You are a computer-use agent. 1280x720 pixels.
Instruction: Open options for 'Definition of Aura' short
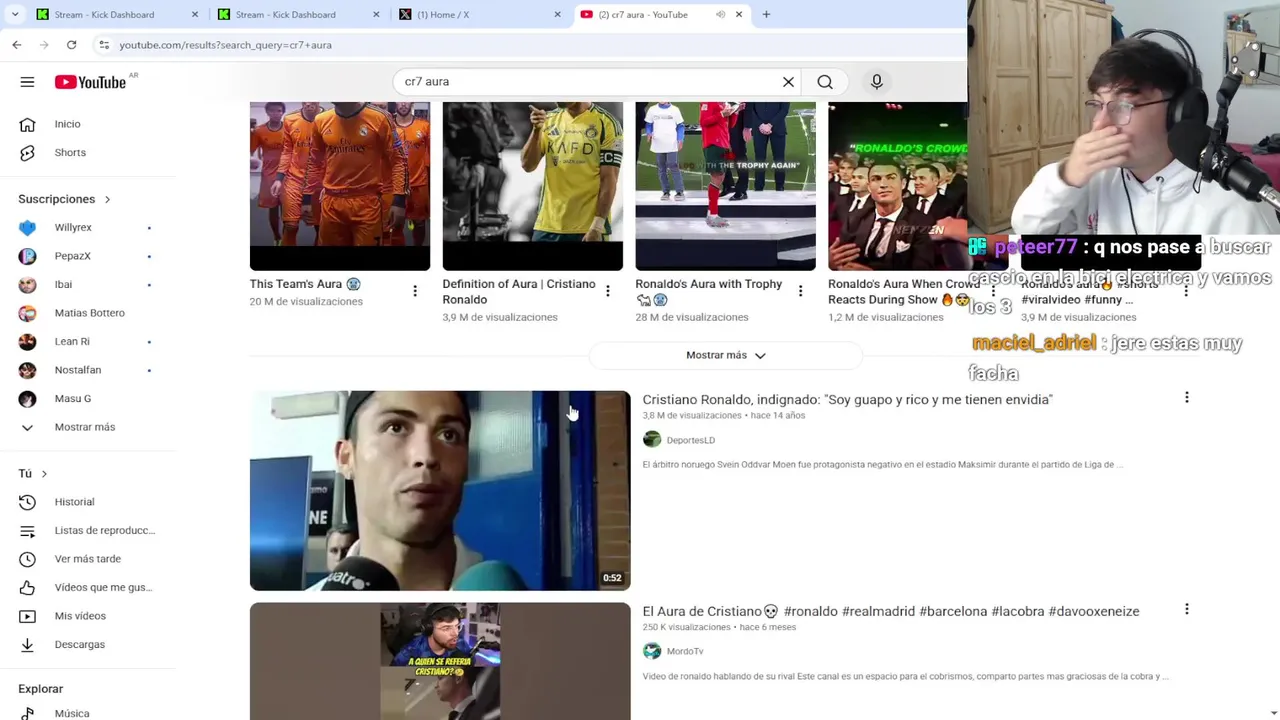[x=608, y=291]
